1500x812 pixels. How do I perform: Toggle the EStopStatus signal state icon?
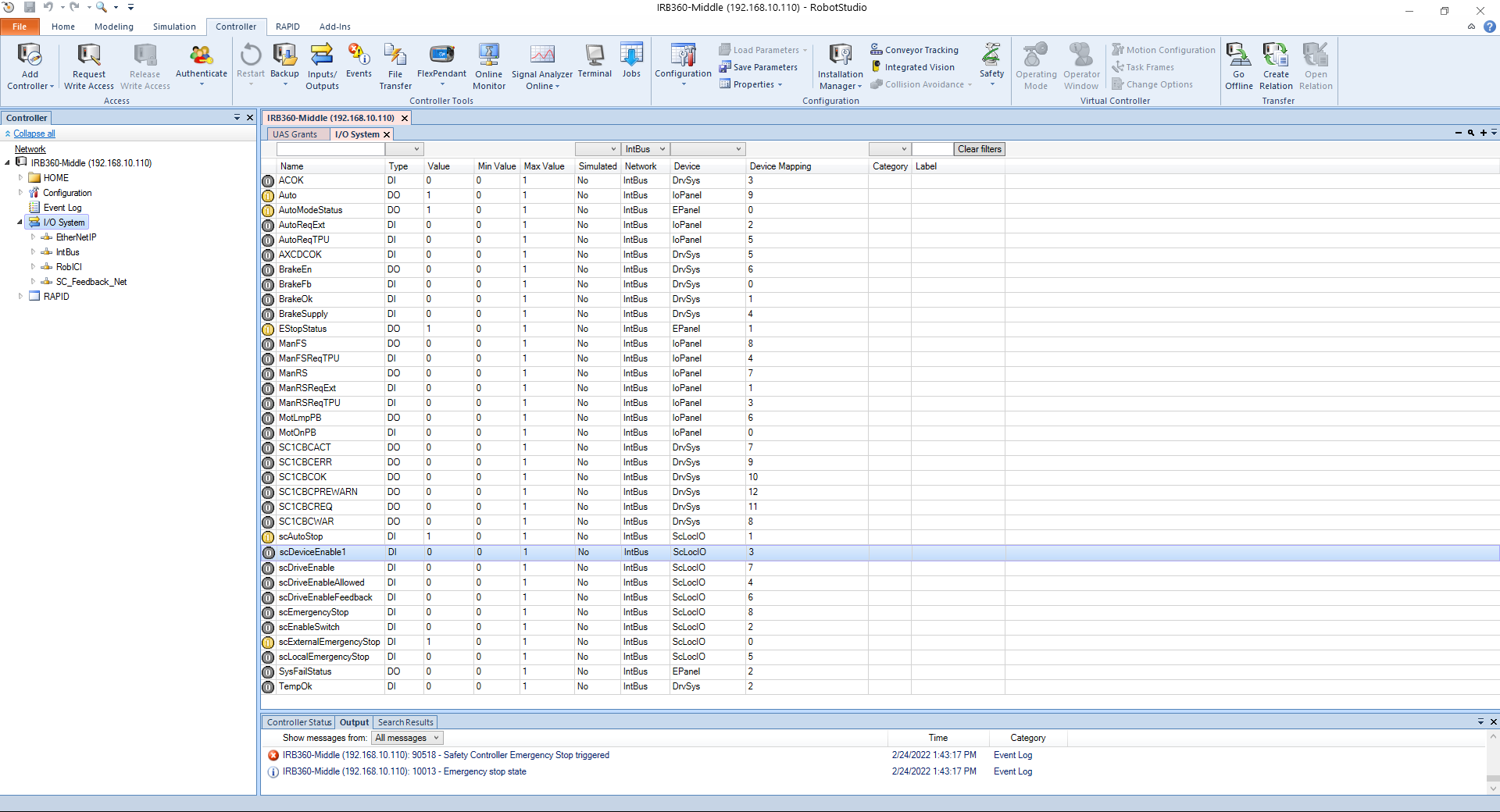(268, 329)
